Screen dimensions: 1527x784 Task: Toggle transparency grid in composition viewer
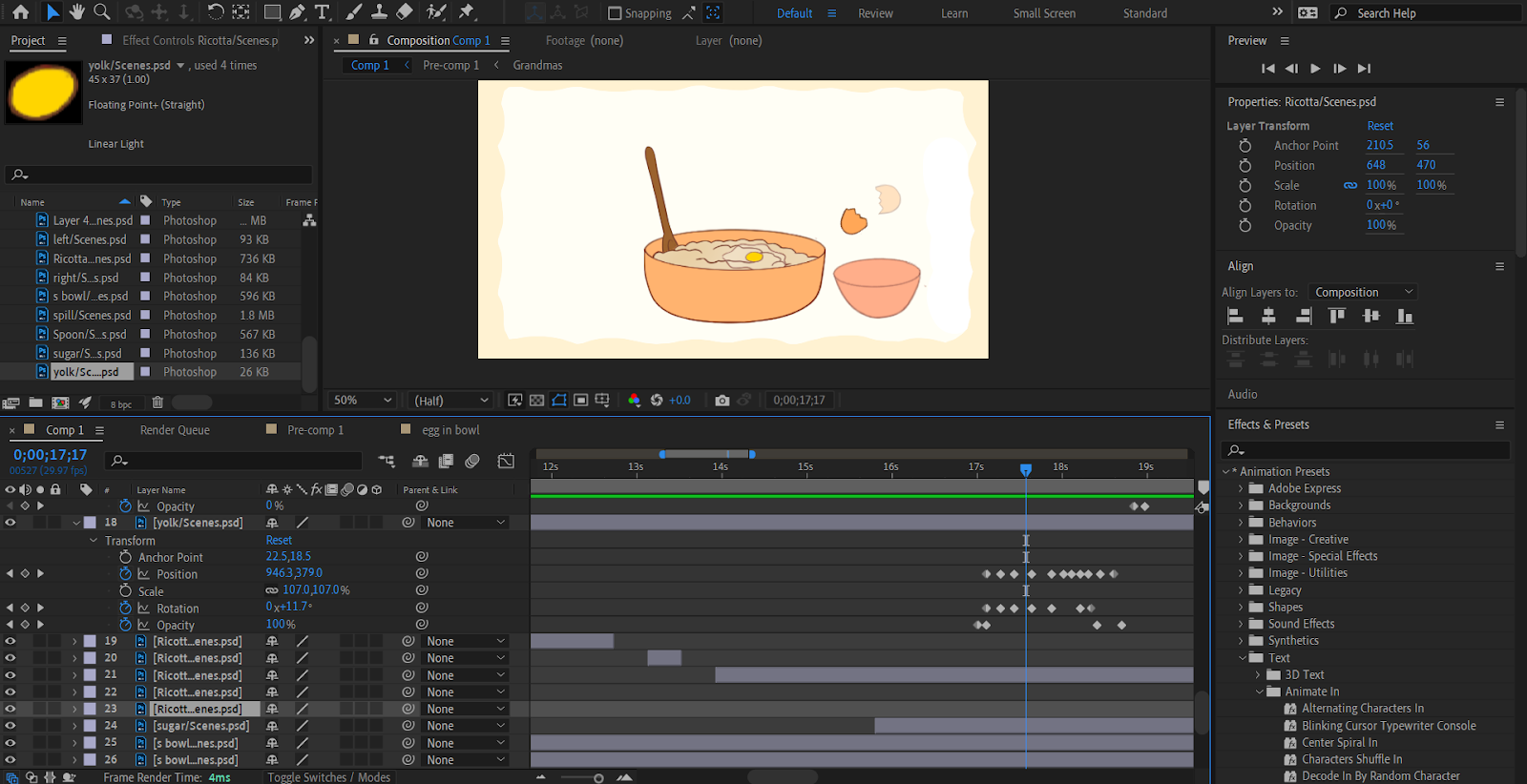[x=536, y=401]
